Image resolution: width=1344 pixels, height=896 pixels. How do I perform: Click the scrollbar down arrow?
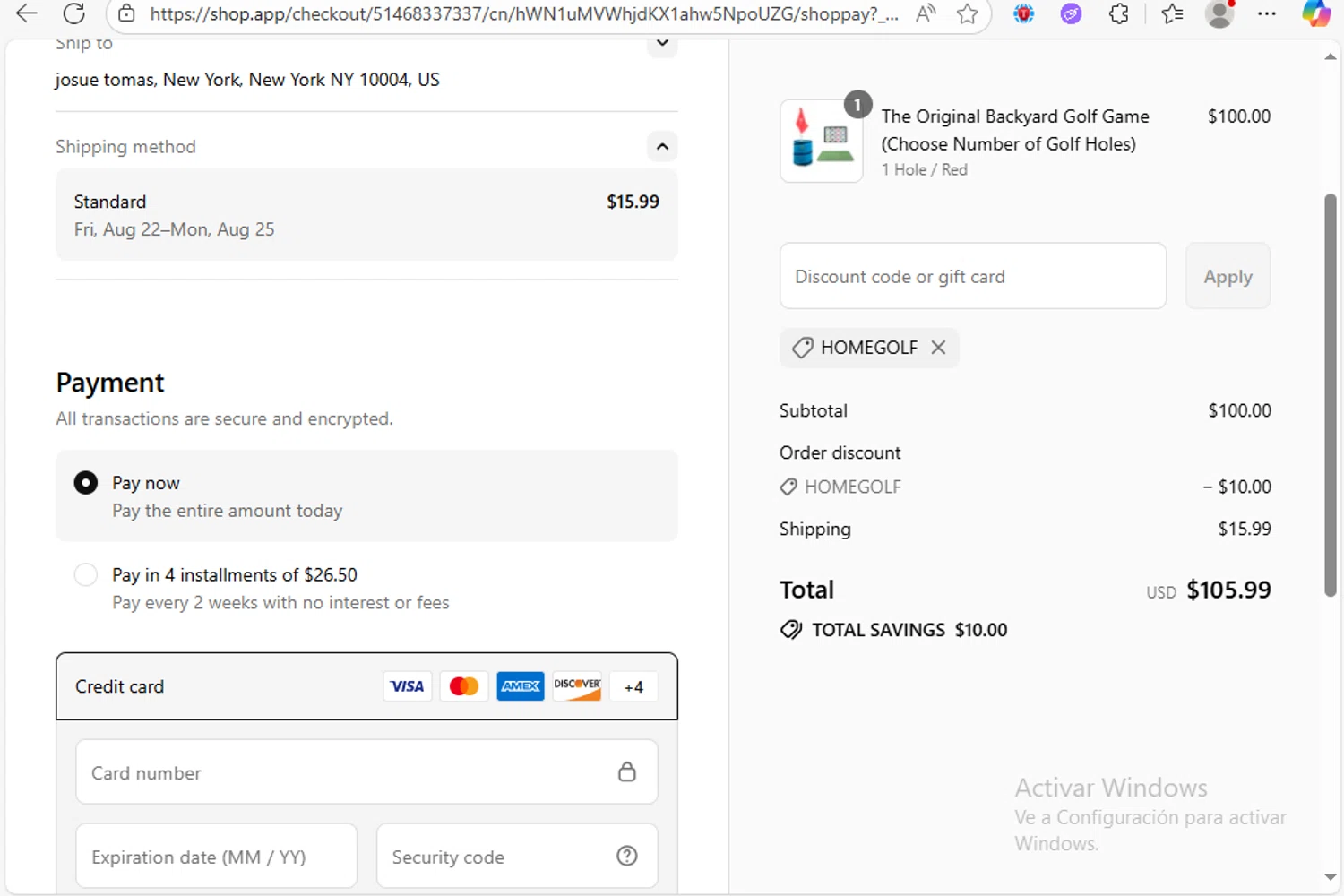[1331, 877]
